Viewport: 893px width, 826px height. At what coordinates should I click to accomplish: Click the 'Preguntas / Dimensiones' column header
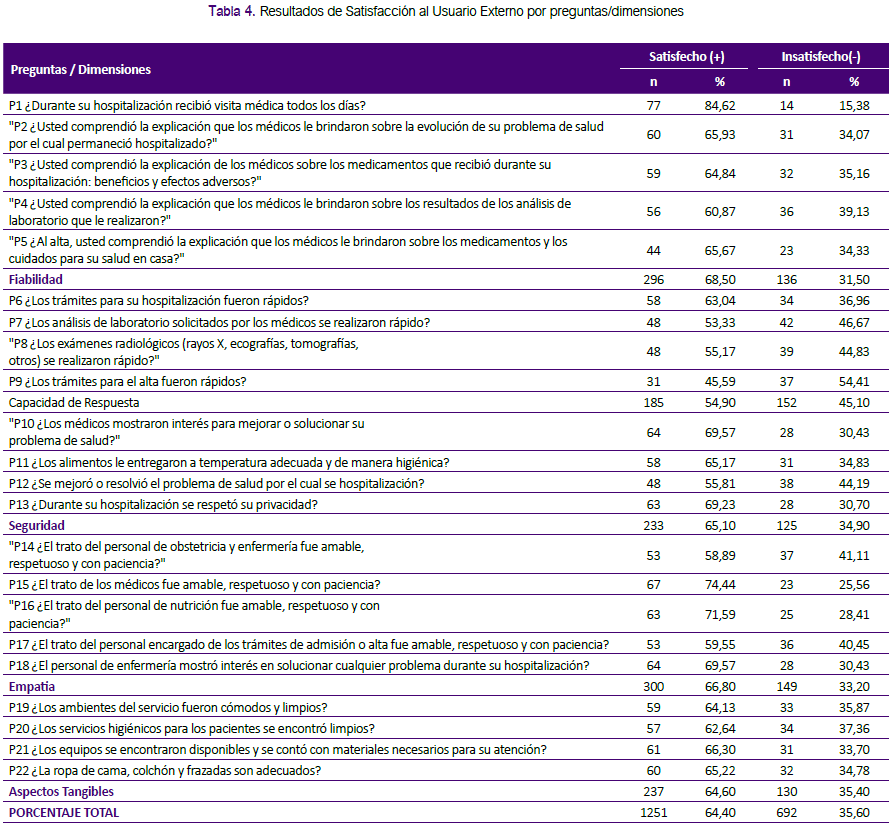(x=81, y=69)
